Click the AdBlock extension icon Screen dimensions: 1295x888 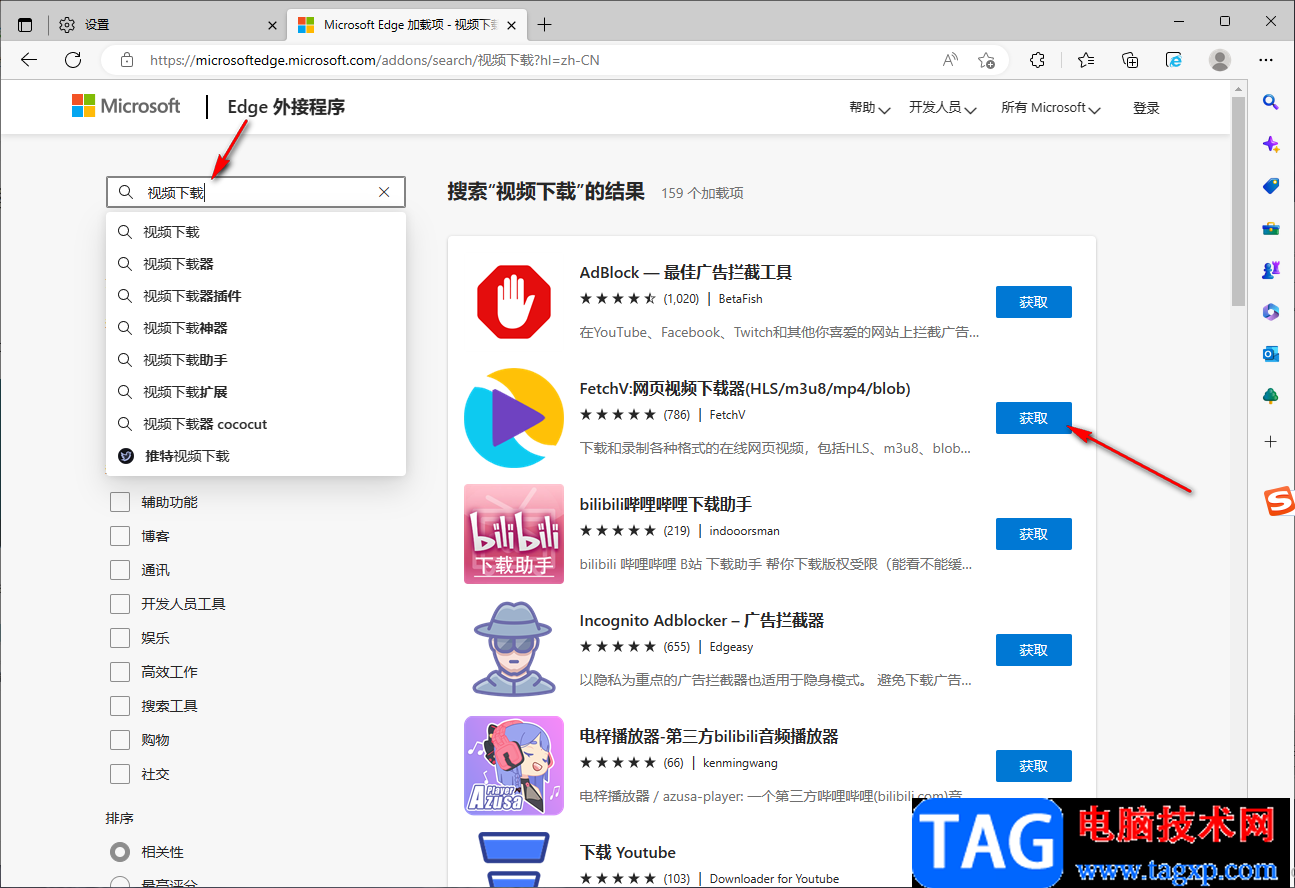click(x=514, y=302)
